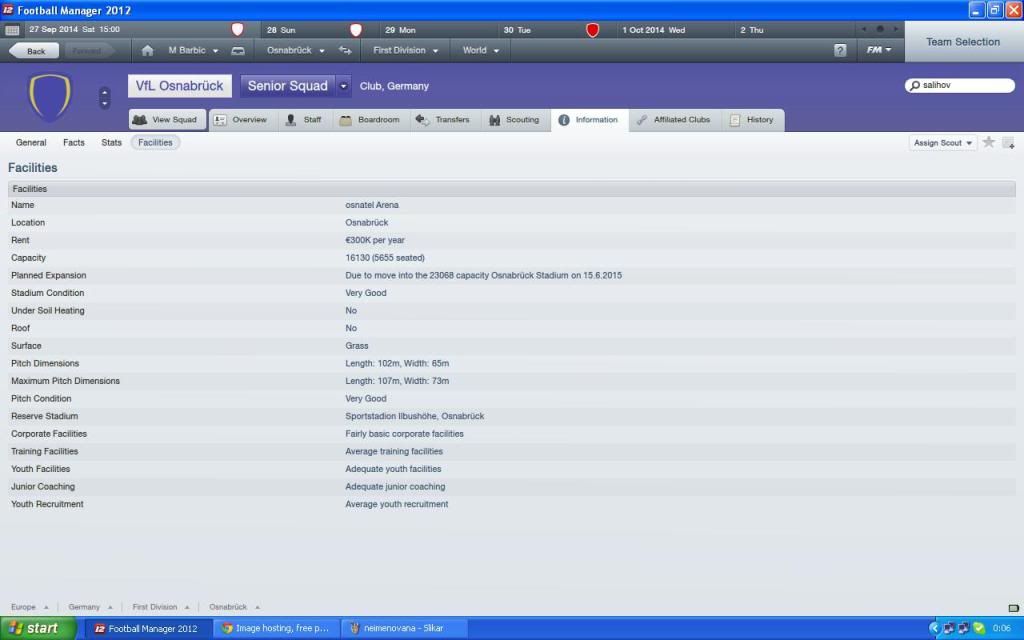1024x640 pixels.
Task: Click the VfL Osnabrück club badge
Action: tap(50, 97)
